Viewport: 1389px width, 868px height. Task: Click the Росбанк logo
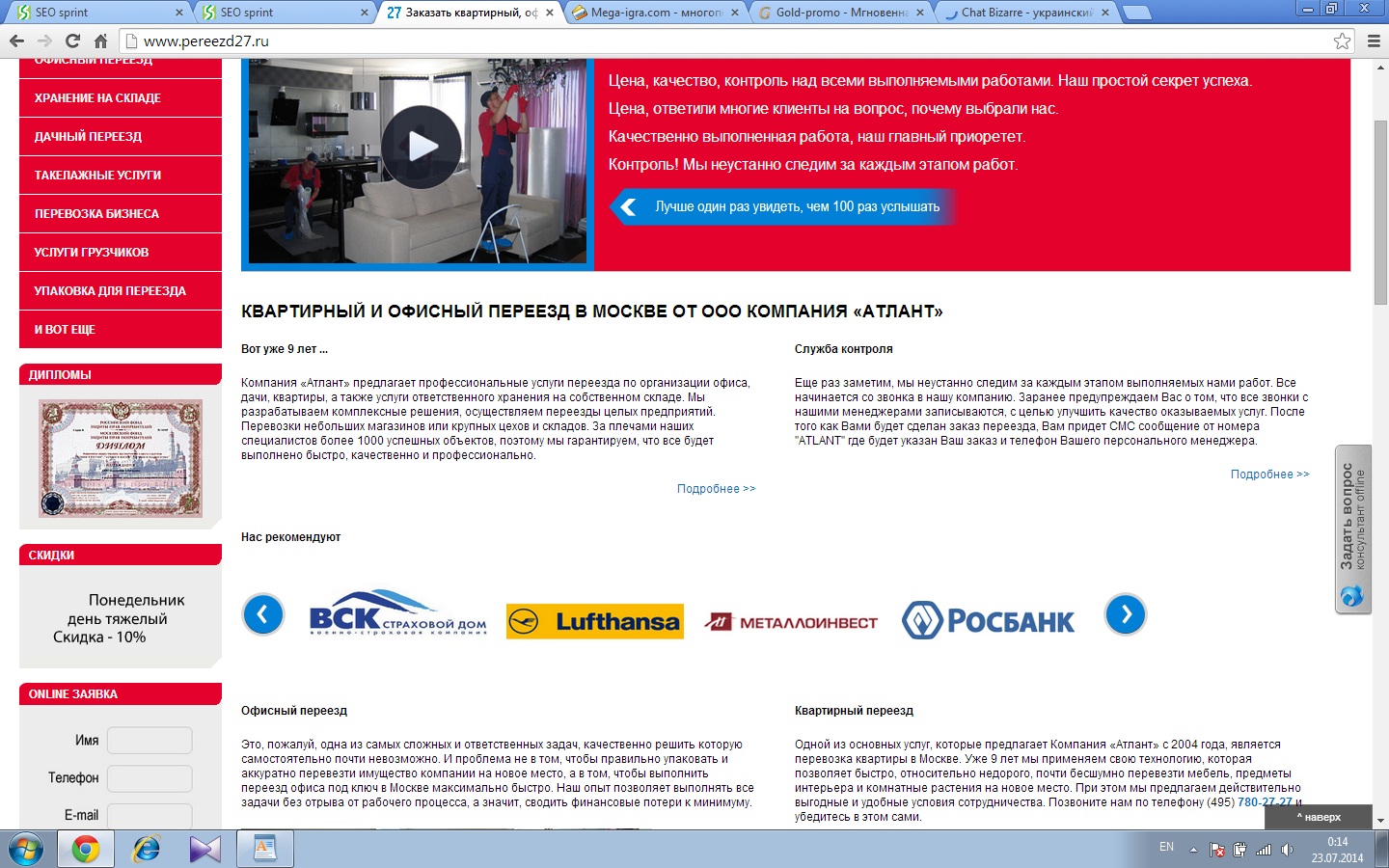point(988,620)
